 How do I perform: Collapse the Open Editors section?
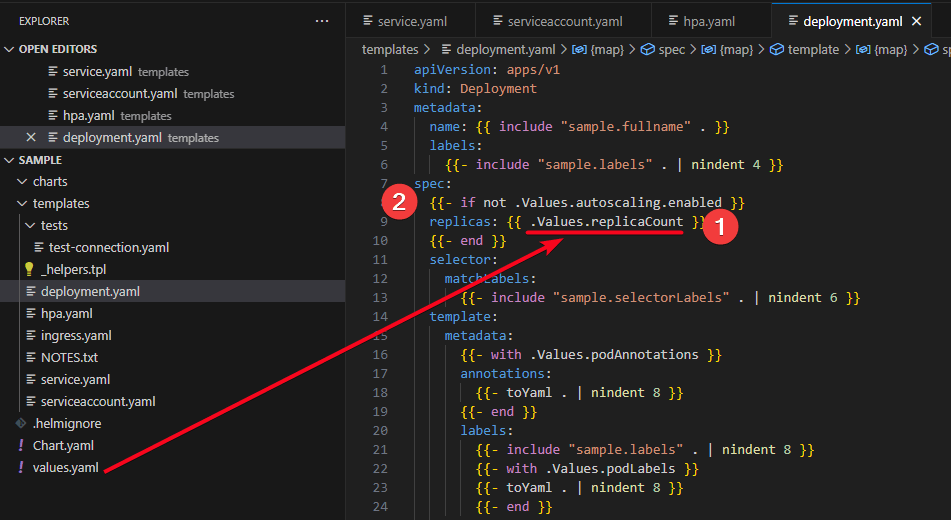tap(9, 49)
